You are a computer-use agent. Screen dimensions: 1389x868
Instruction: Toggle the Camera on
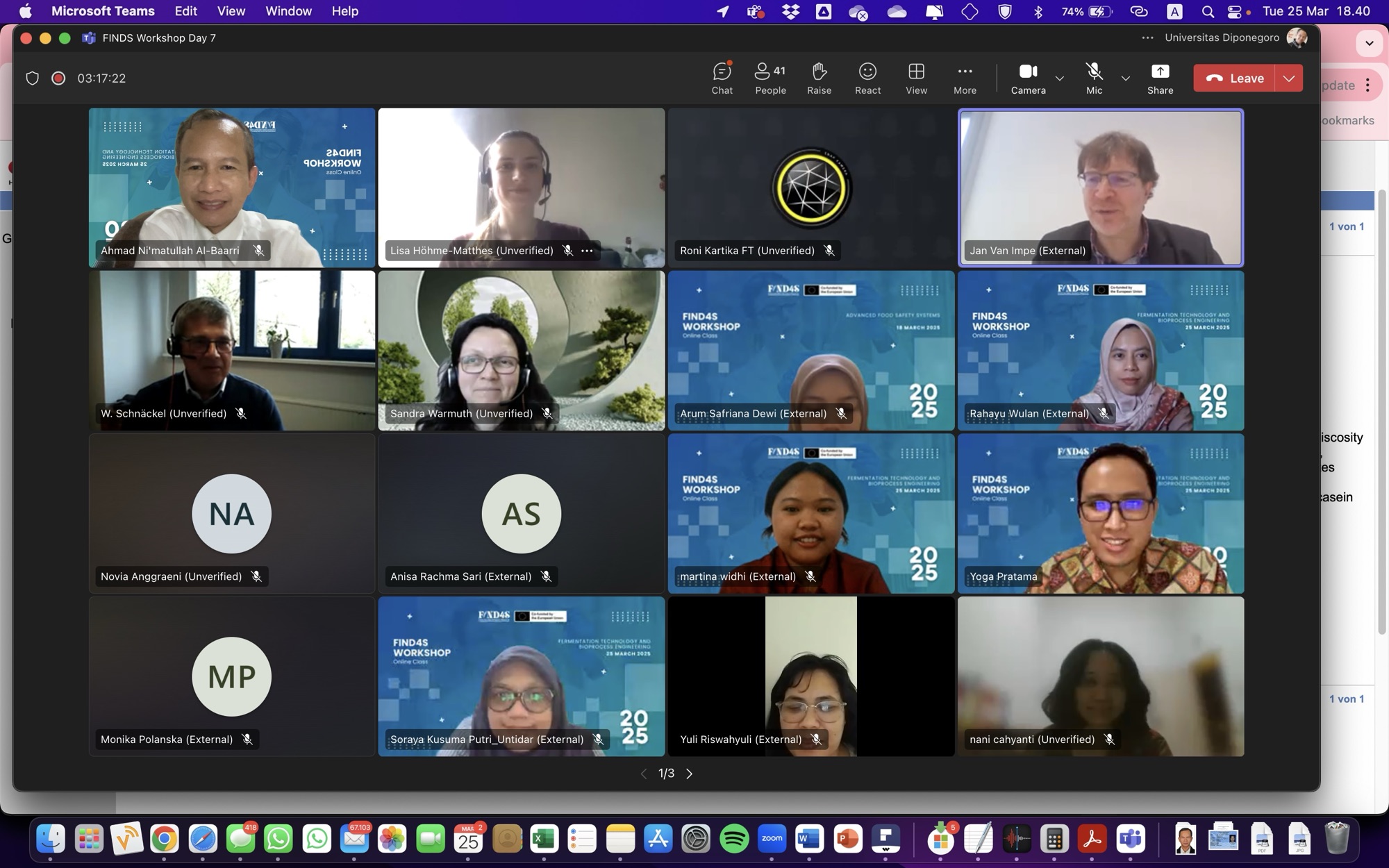[1028, 78]
